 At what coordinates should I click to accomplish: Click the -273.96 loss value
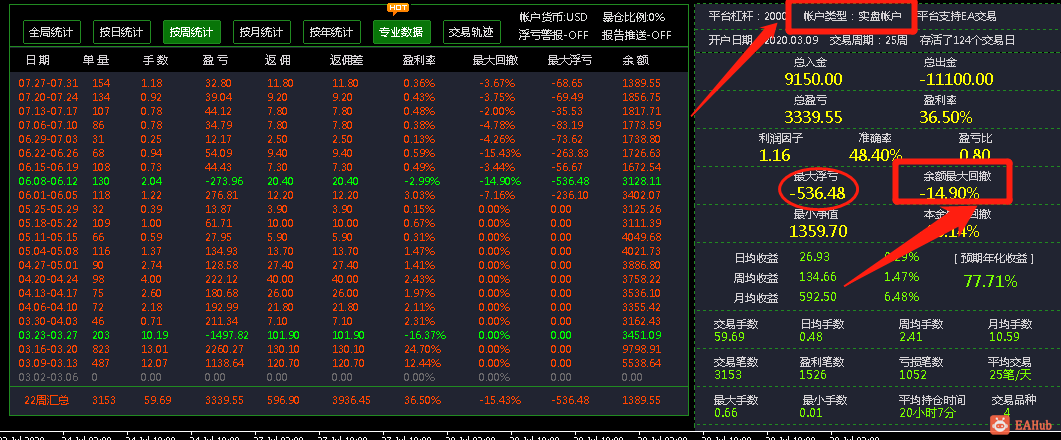pos(222,181)
